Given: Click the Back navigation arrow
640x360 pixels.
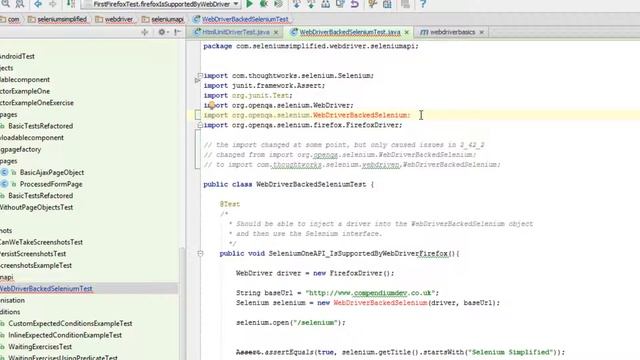Looking at the screenshot, I should click(x=38, y=4).
